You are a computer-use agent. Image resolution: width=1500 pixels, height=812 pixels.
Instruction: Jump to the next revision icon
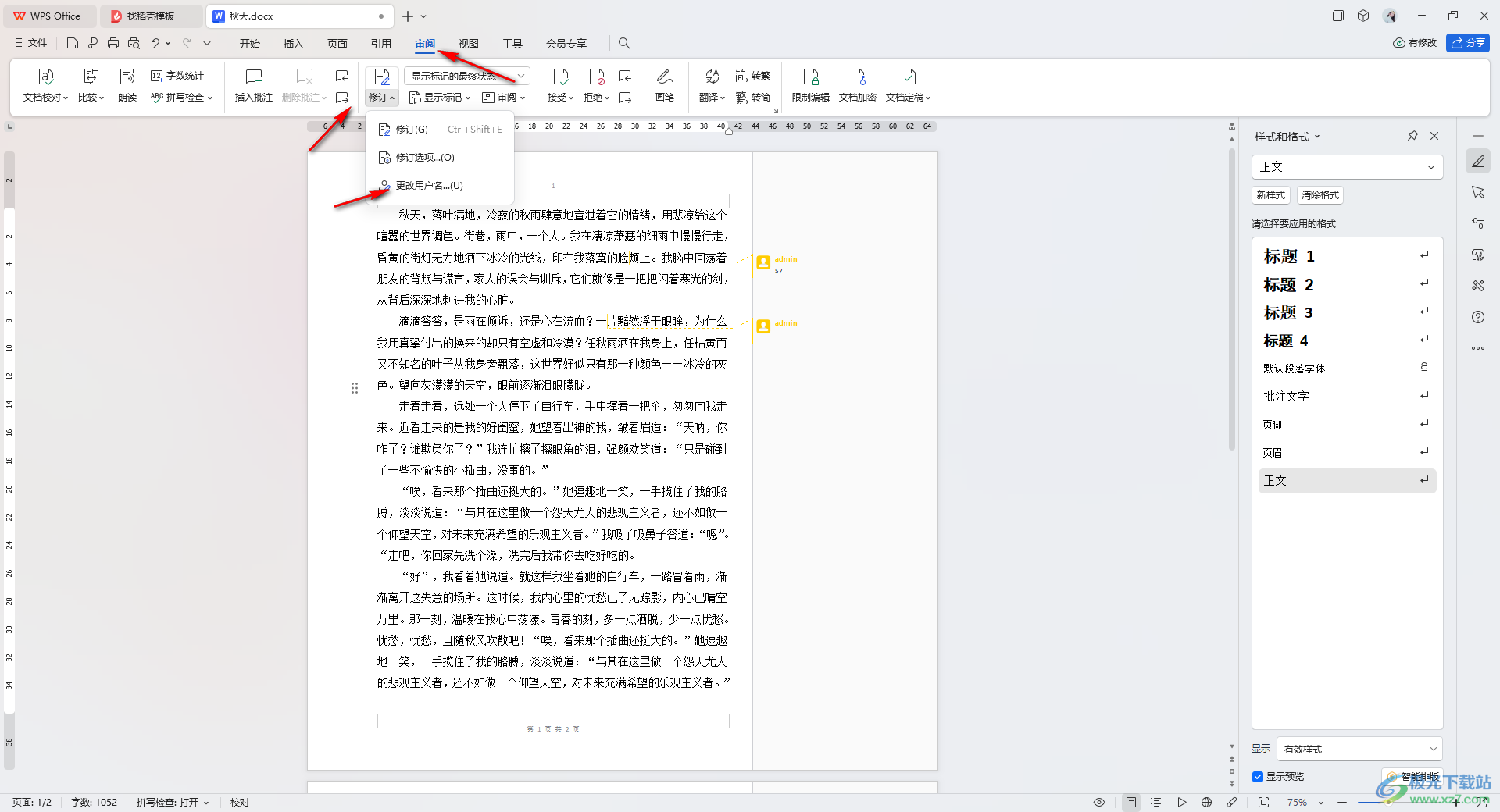[625, 98]
